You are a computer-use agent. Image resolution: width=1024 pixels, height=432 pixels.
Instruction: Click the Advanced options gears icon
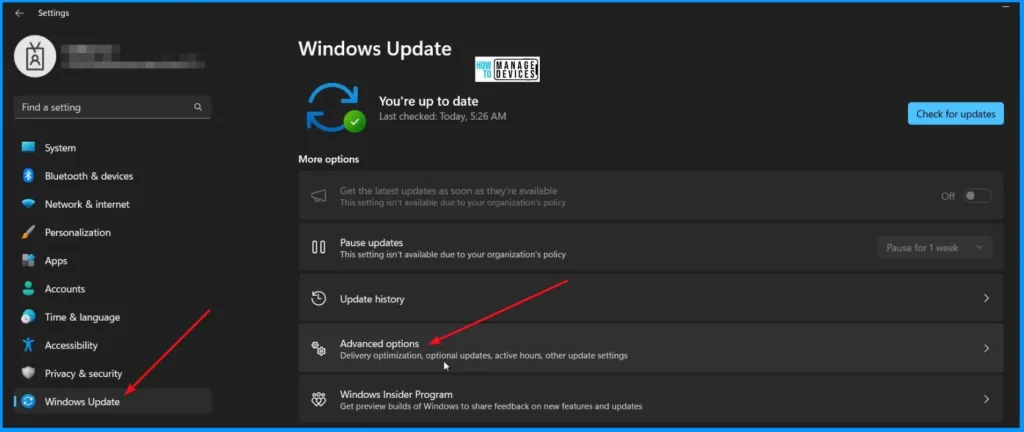[319, 348]
